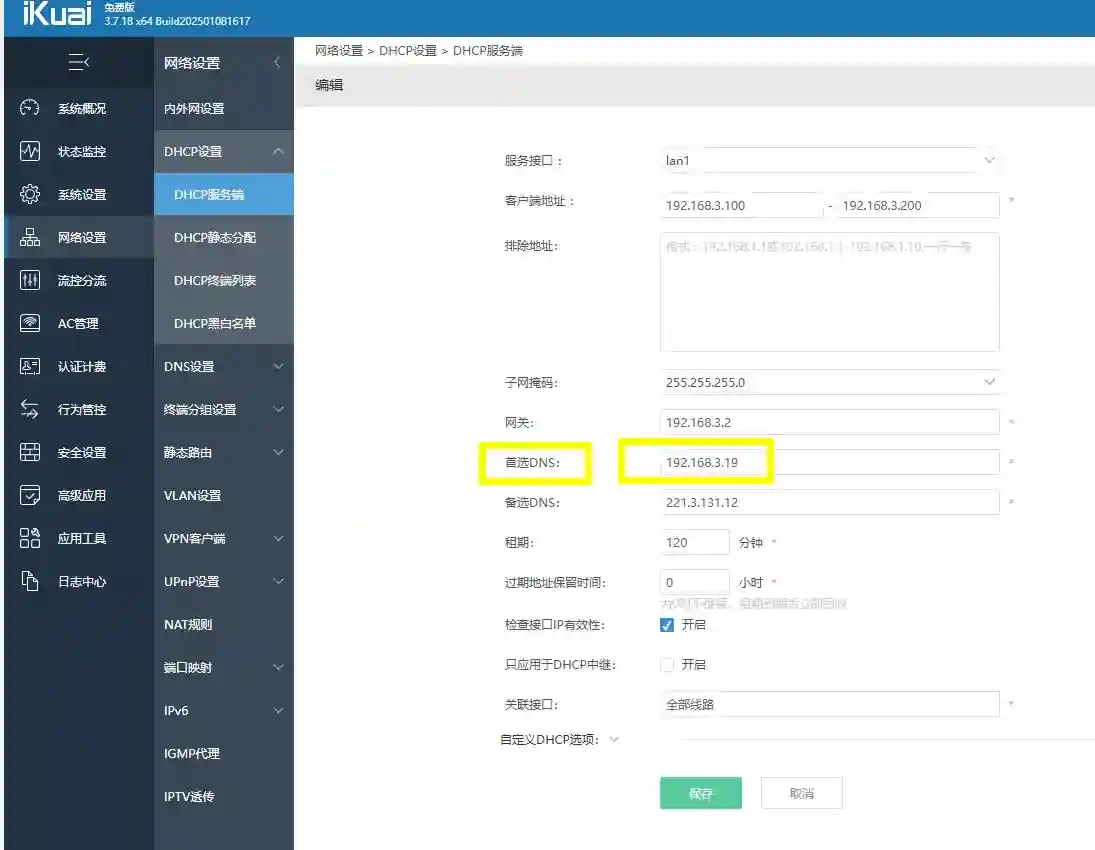The image size is (1095, 850).
Task: Expand the 关联接口 dropdown for 全部线路
Action: point(830,704)
